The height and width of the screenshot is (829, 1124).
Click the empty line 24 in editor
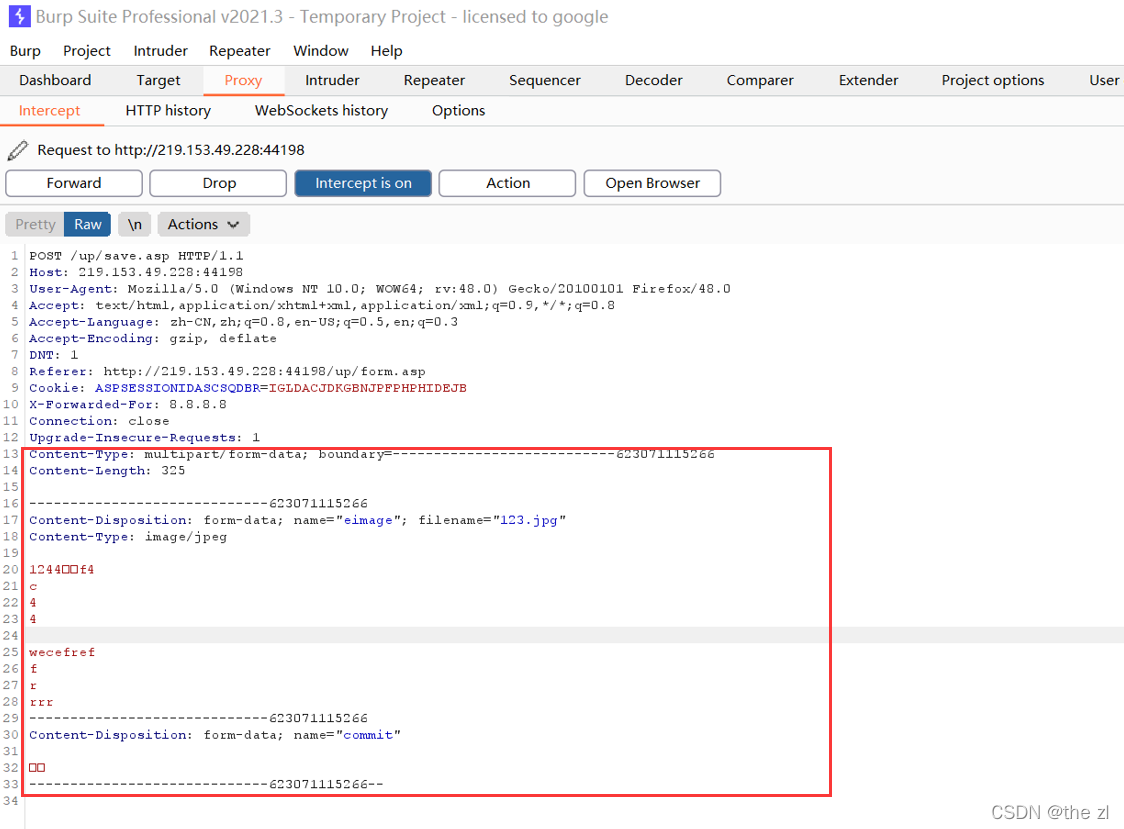573,635
